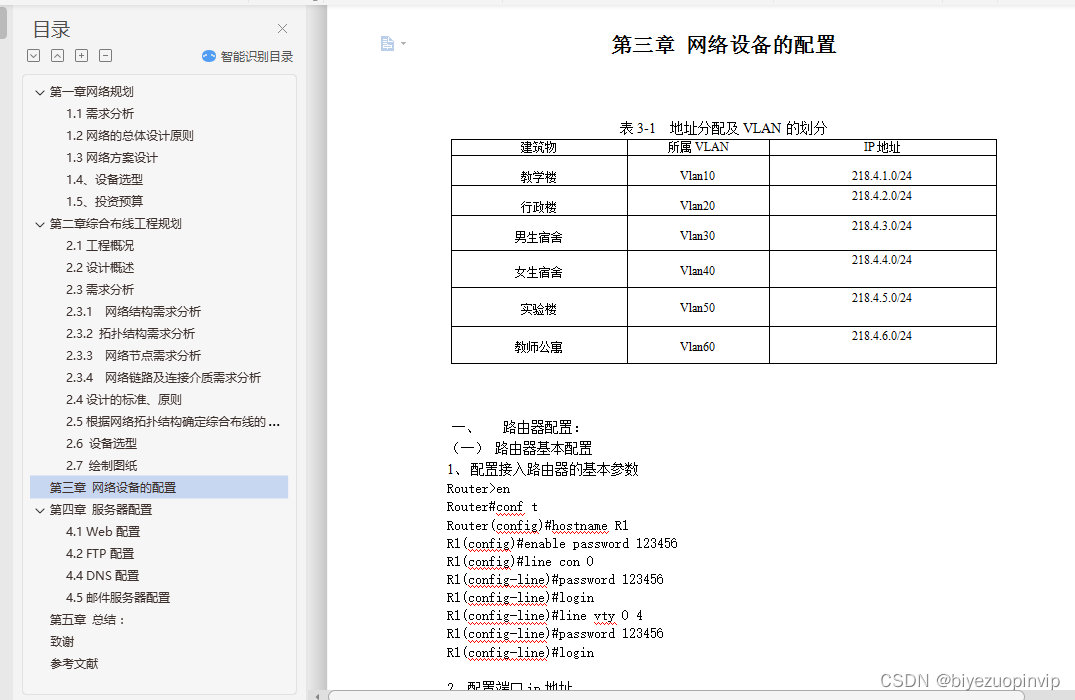Click the line R1(config-line)#line vty 0 4

[544, 616]
